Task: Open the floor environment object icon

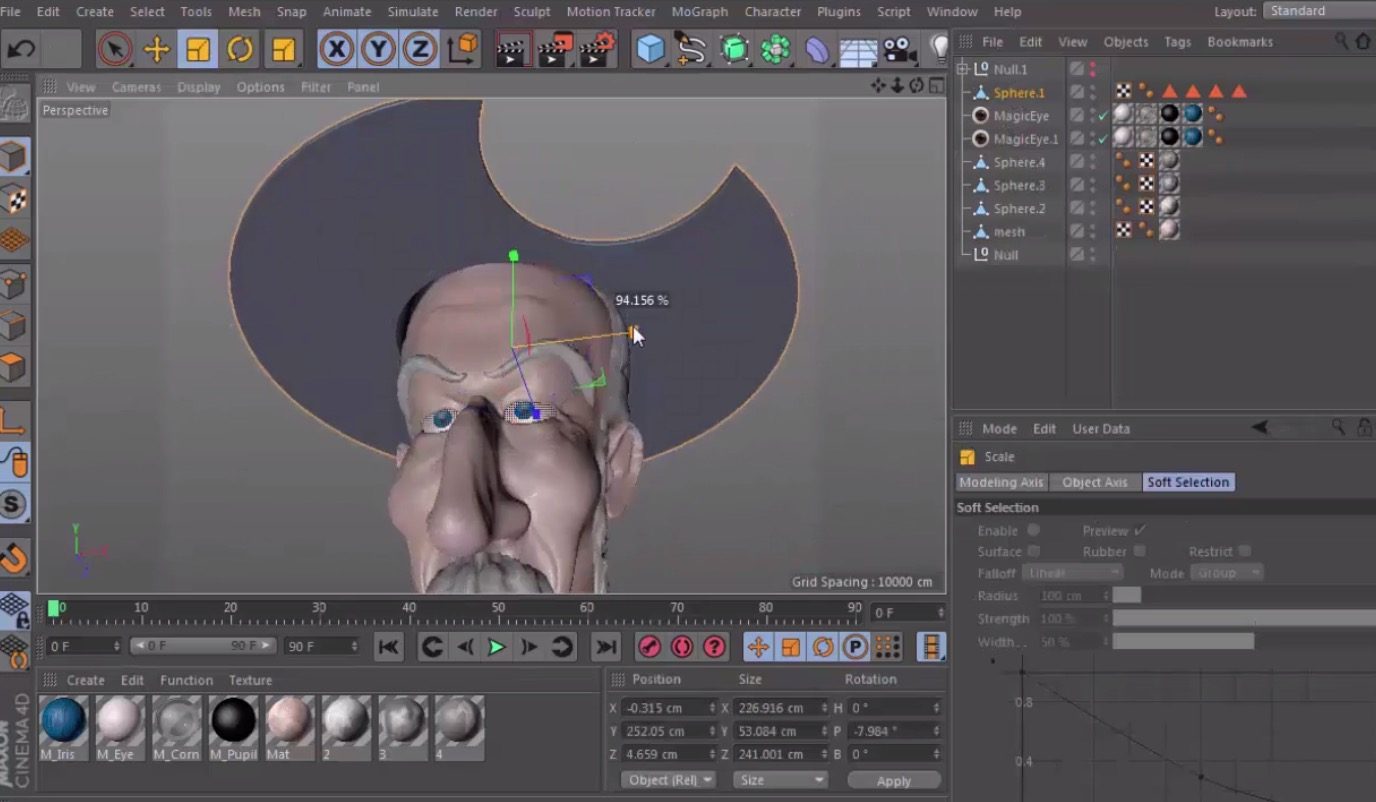Action: click(x=858, y=49)
